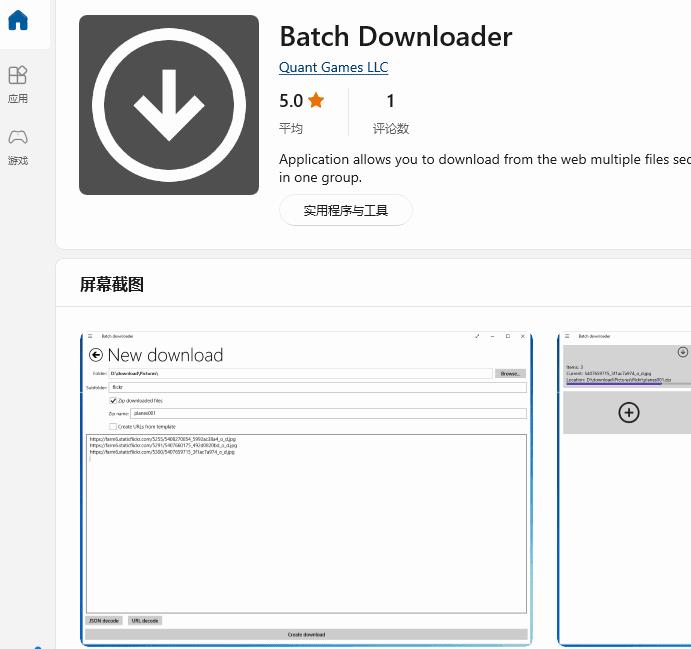
Task: Open the New download screenshot thumbnail
Action: 306,489
